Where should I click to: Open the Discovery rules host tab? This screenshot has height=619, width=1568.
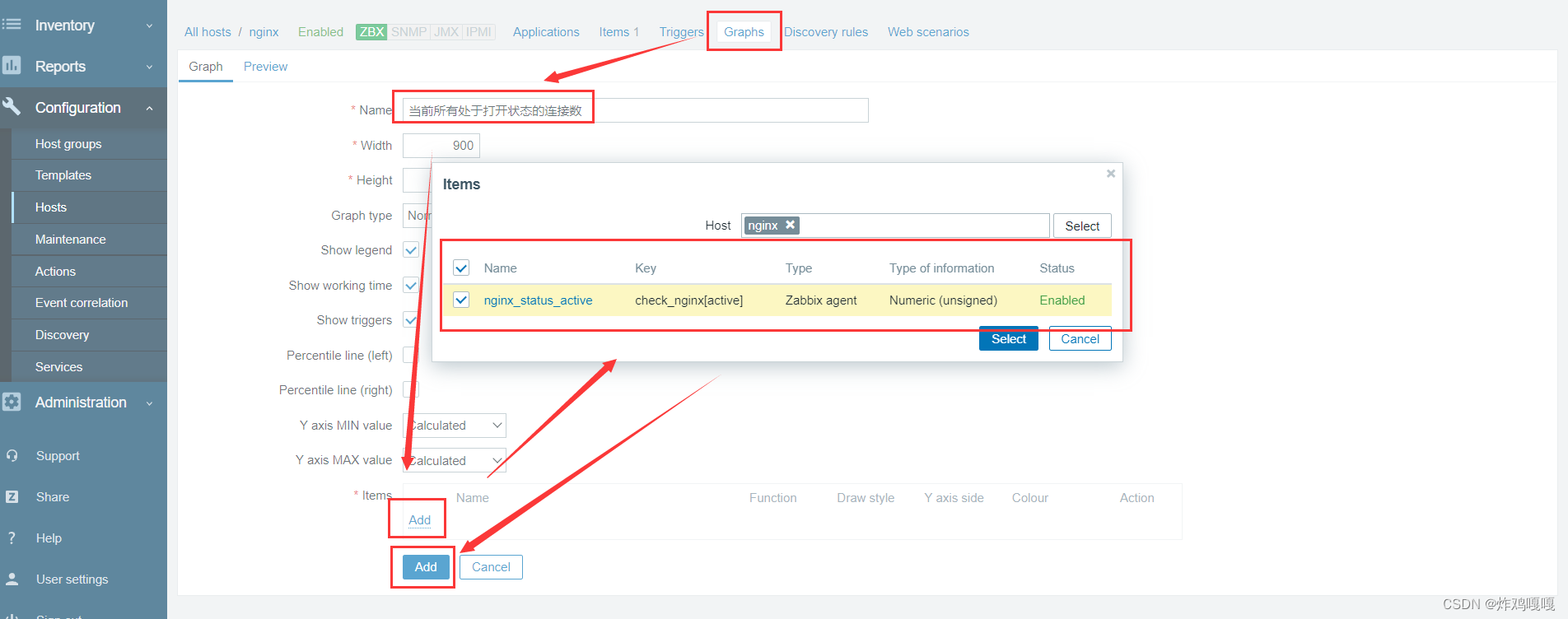pyautogui.click(x=826, y=32)
